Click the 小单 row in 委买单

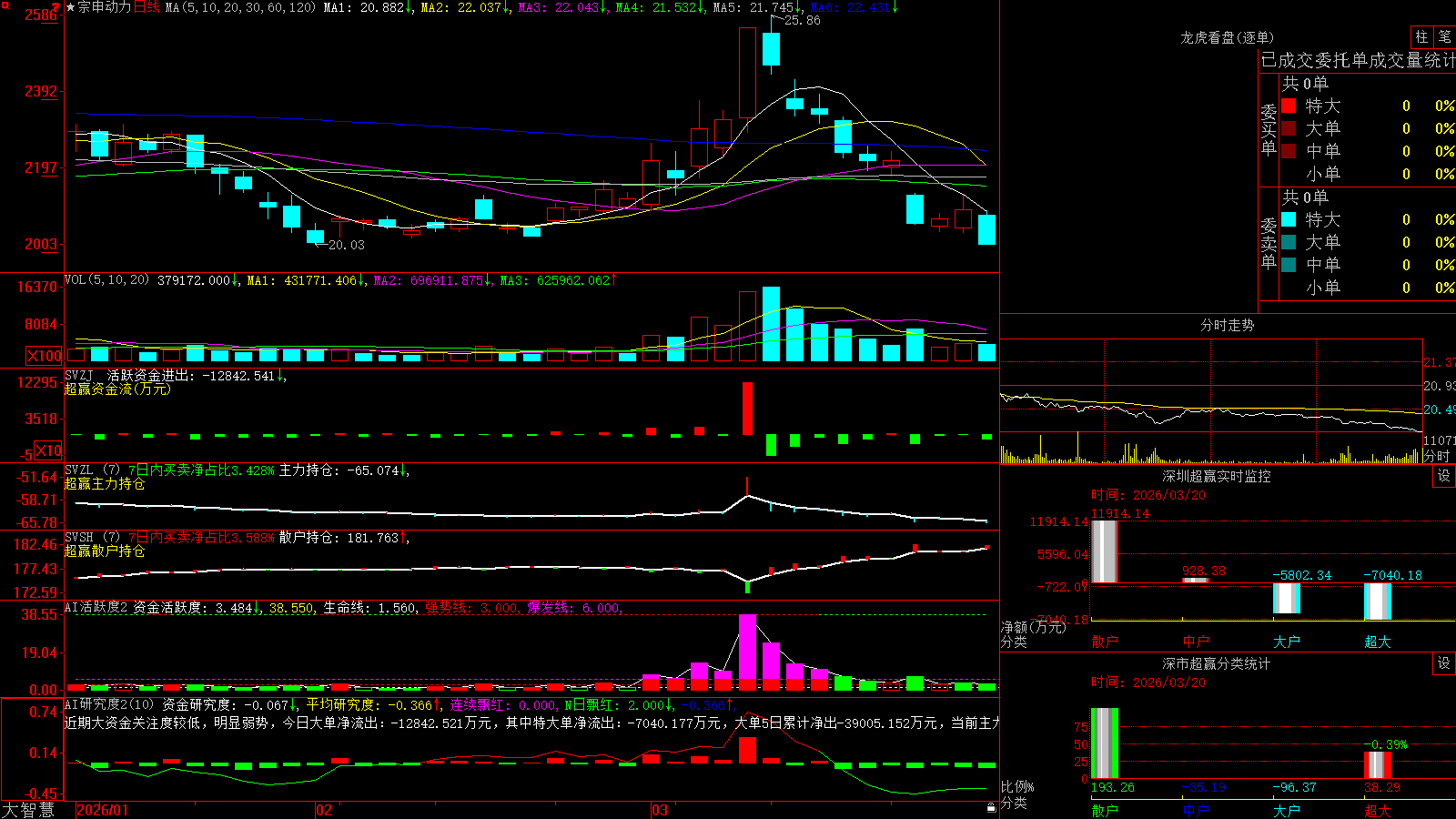tap(1368, 174)
